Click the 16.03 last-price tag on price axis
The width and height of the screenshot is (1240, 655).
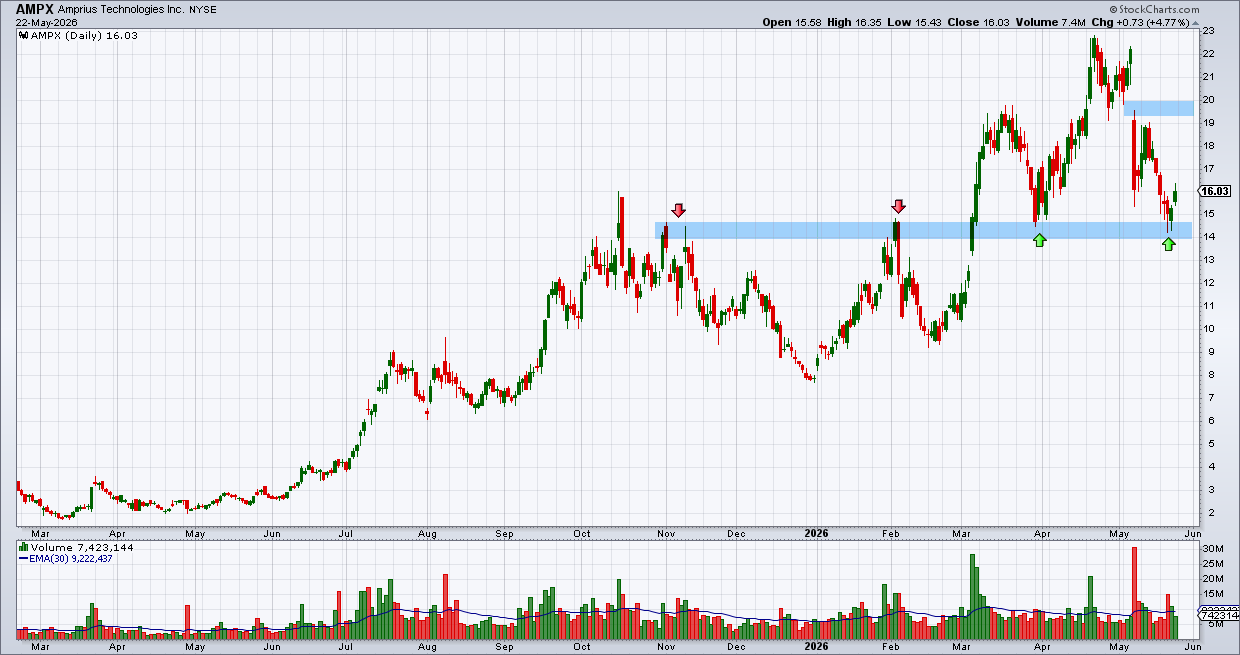pyautogui.click(x=1213, y=191)
